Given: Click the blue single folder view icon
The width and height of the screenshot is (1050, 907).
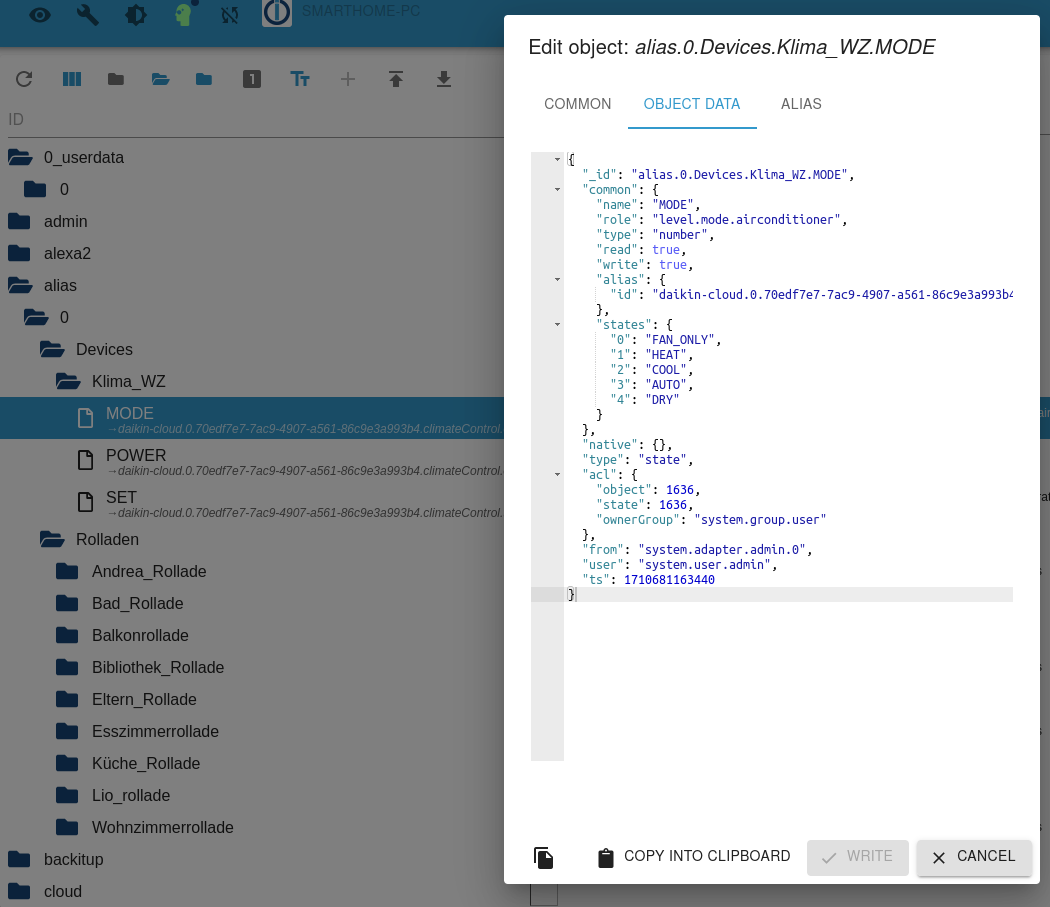Looking at the screenshot, I should (x=204, y=79).
